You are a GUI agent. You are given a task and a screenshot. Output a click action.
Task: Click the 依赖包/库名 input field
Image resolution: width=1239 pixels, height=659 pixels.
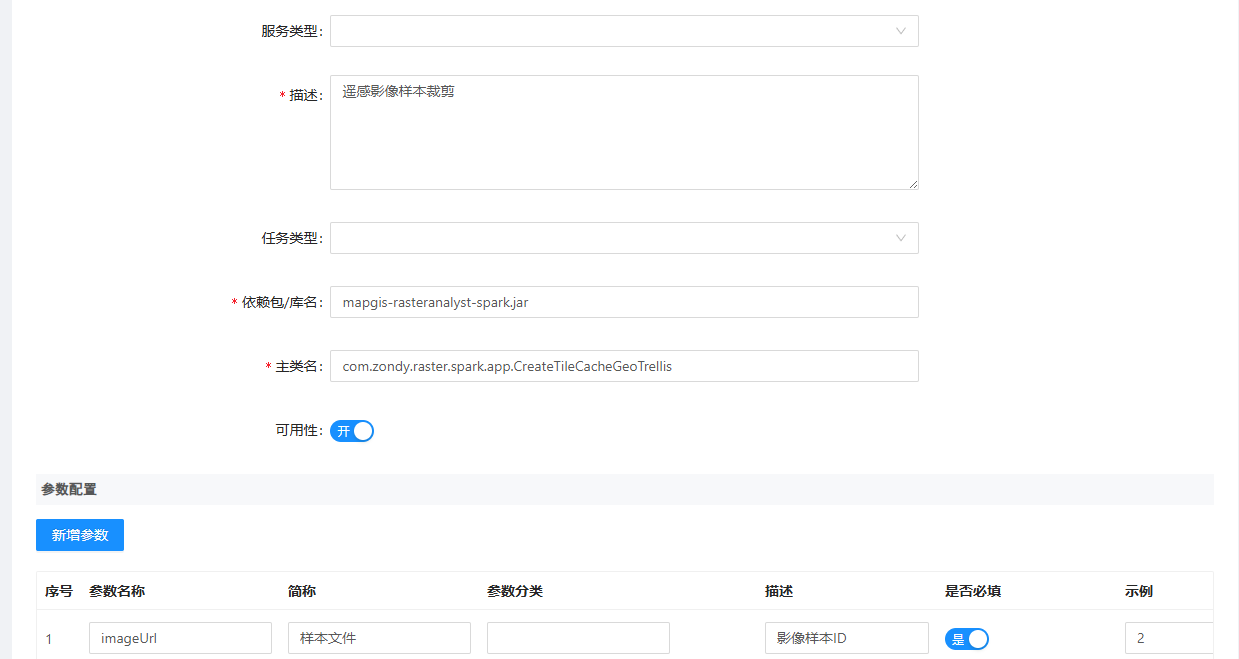pos(623,302)
